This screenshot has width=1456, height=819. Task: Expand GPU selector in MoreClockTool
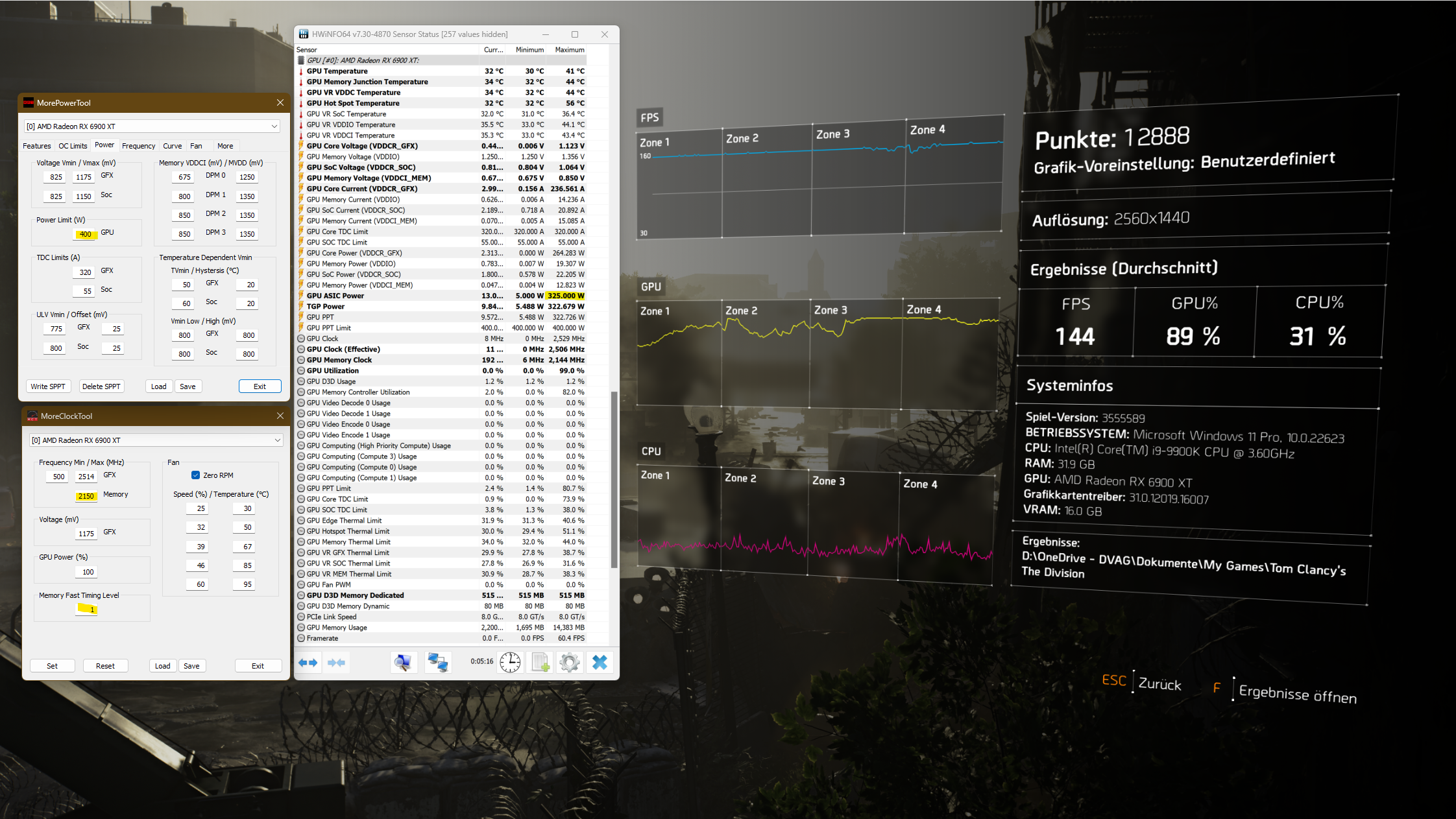click(278, 440)
